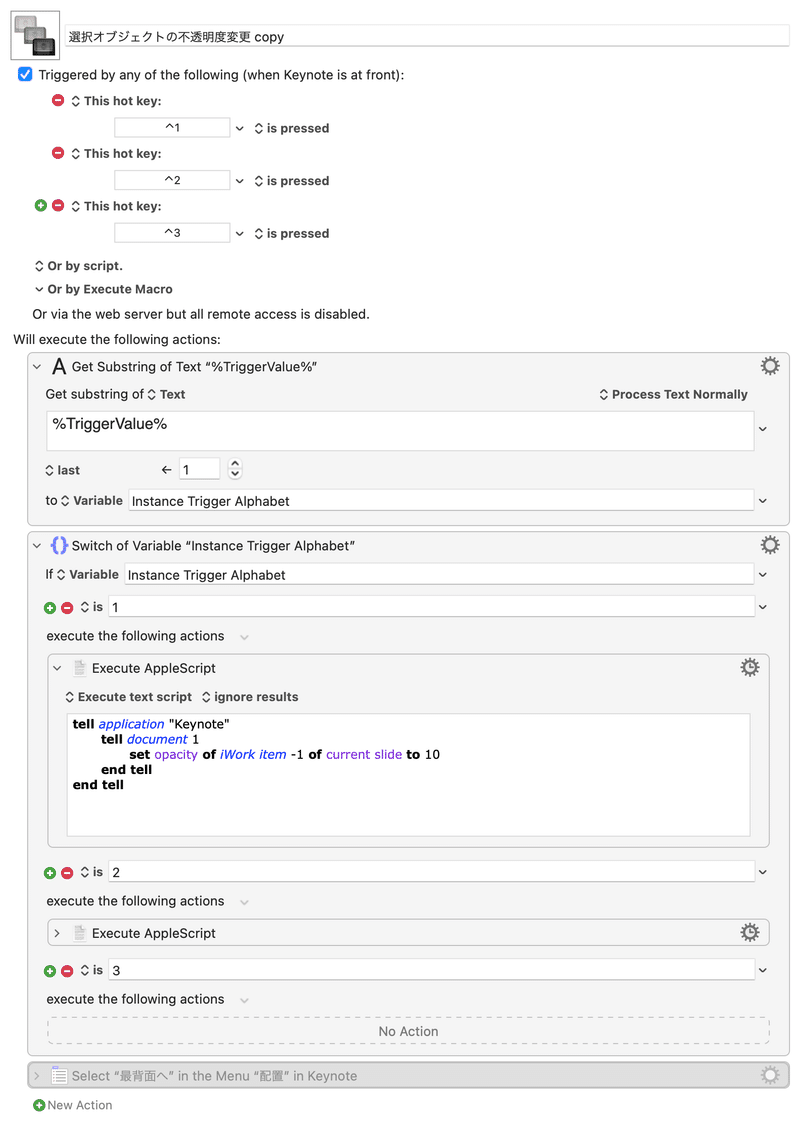Open gear menu of collapsed Execute AppleScript action
The image size is (800, 1122).
(x=750, y=932)
